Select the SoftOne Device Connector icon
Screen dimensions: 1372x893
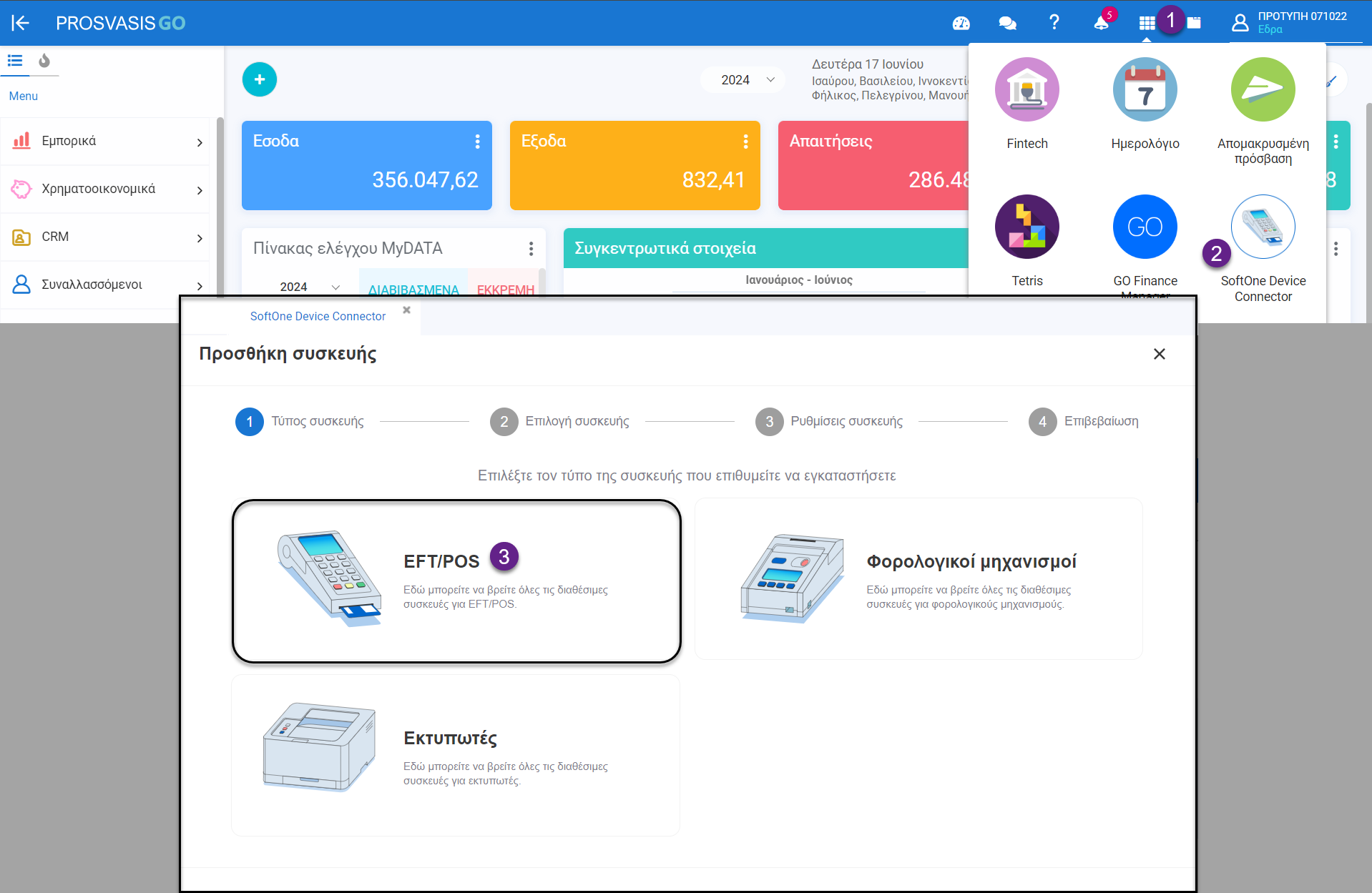(x=1262, y=227)
